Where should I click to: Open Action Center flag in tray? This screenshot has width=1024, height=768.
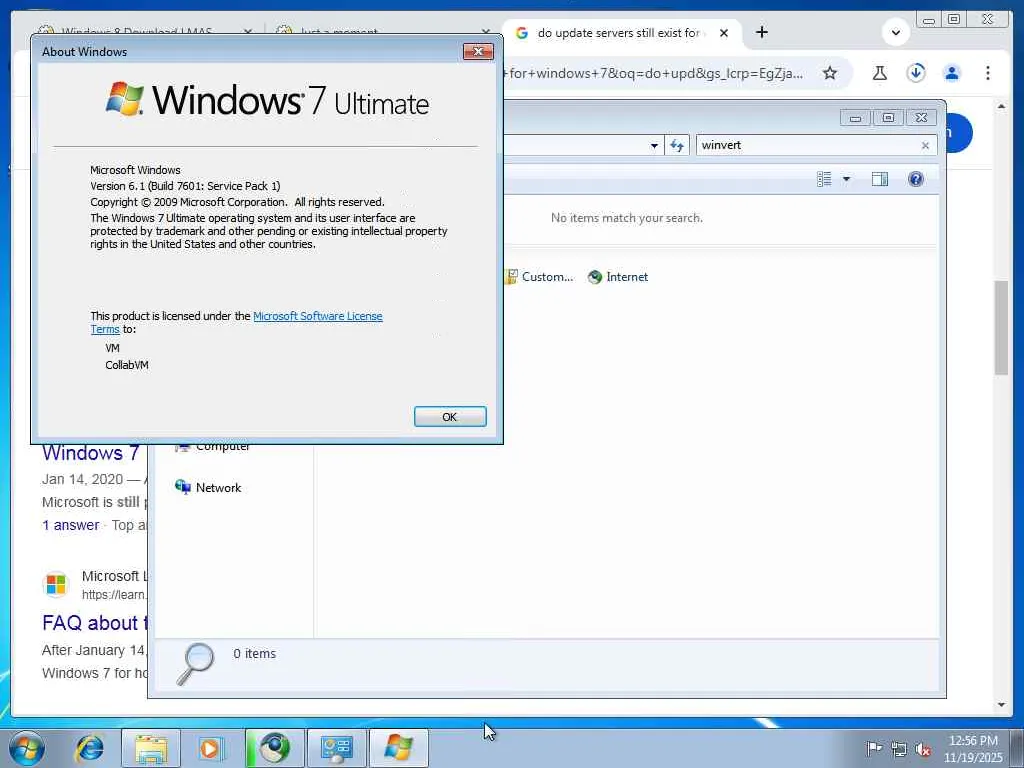(x=873, y=749)
